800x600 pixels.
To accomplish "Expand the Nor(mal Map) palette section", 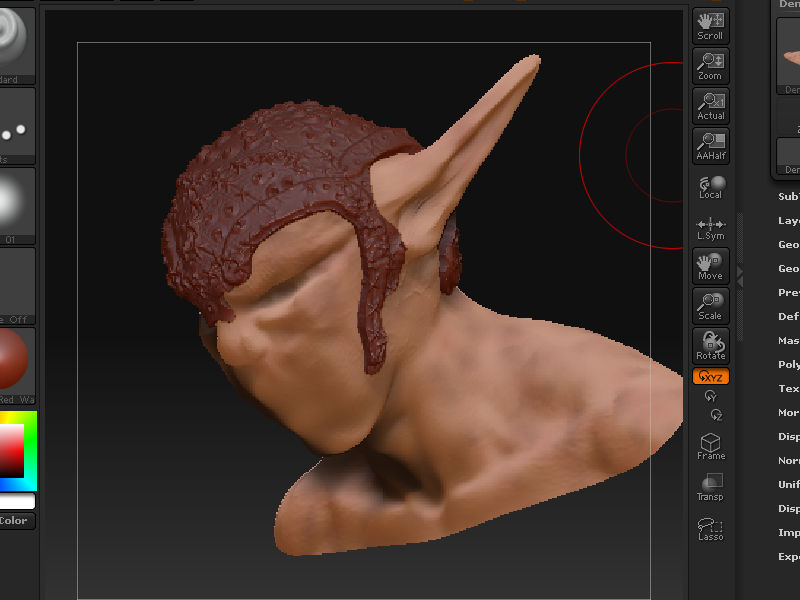I will click(x=789, y=460).
